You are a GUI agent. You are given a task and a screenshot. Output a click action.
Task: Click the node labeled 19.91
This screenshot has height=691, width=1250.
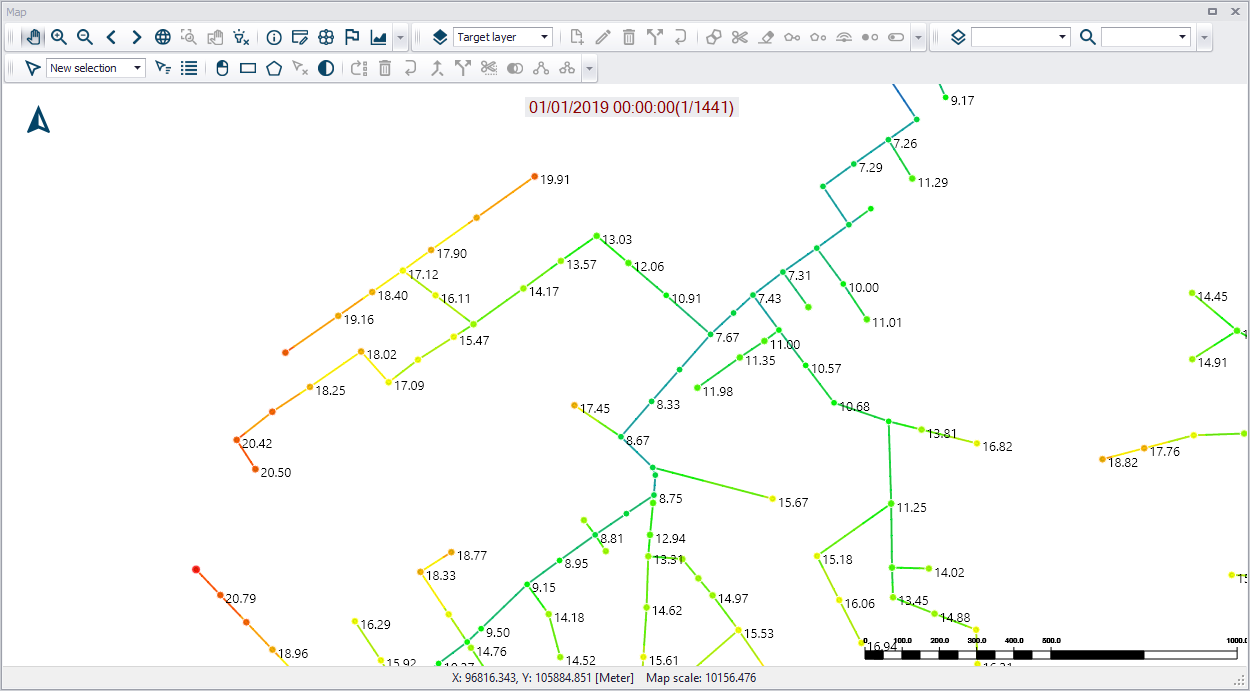535,176
